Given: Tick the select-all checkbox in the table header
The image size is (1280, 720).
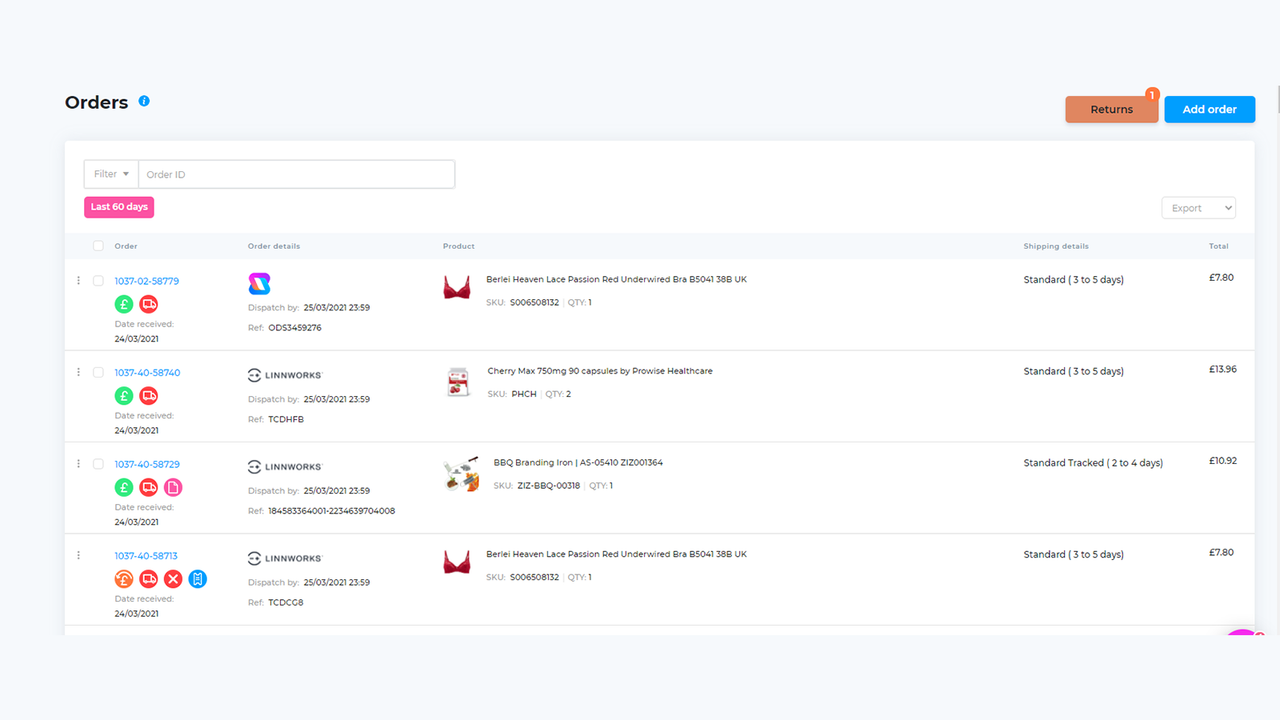Looking at the screenshot, I should [x=98, y=245].
